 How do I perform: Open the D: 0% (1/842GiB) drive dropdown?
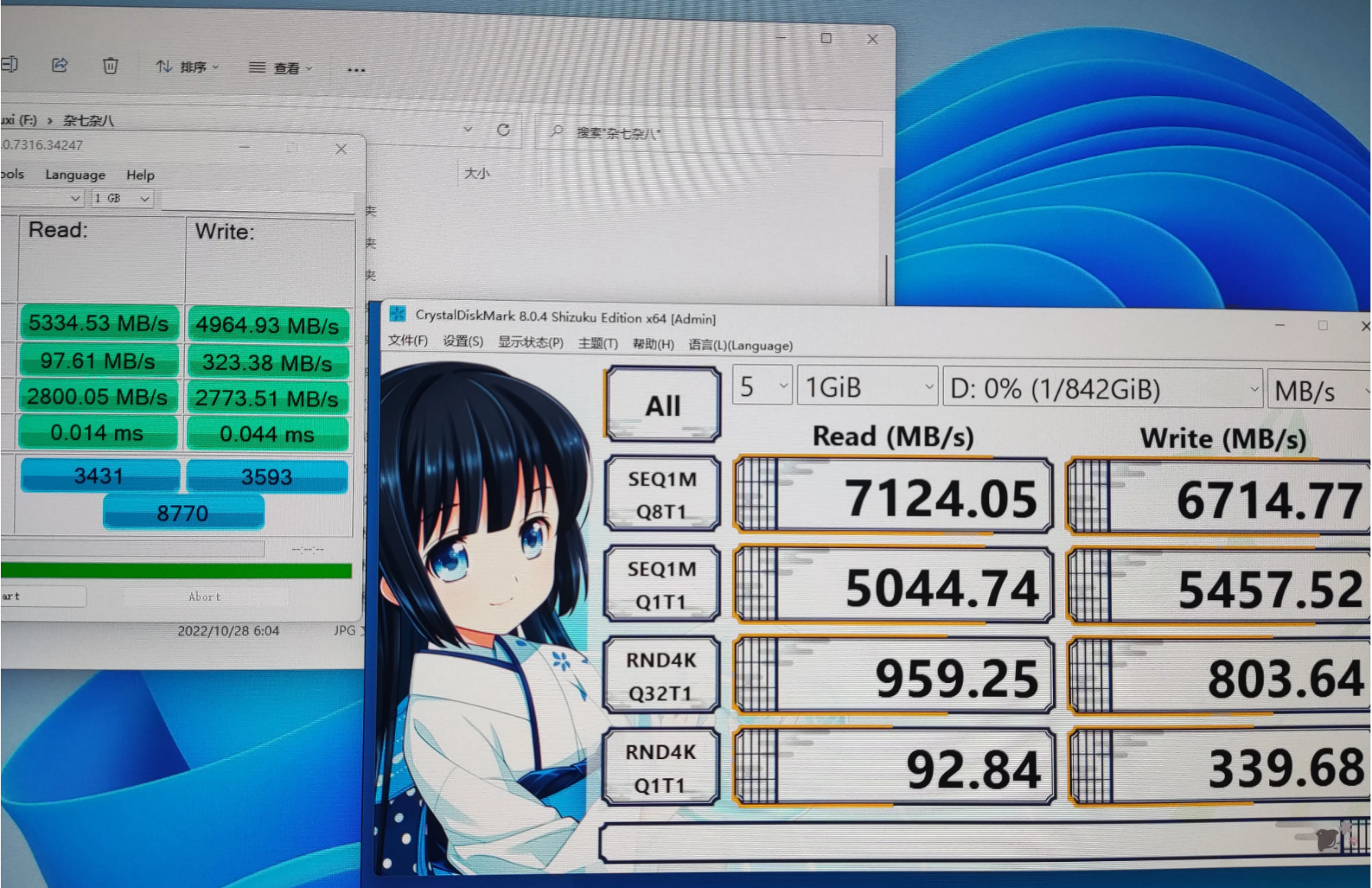coord(1102,389)
